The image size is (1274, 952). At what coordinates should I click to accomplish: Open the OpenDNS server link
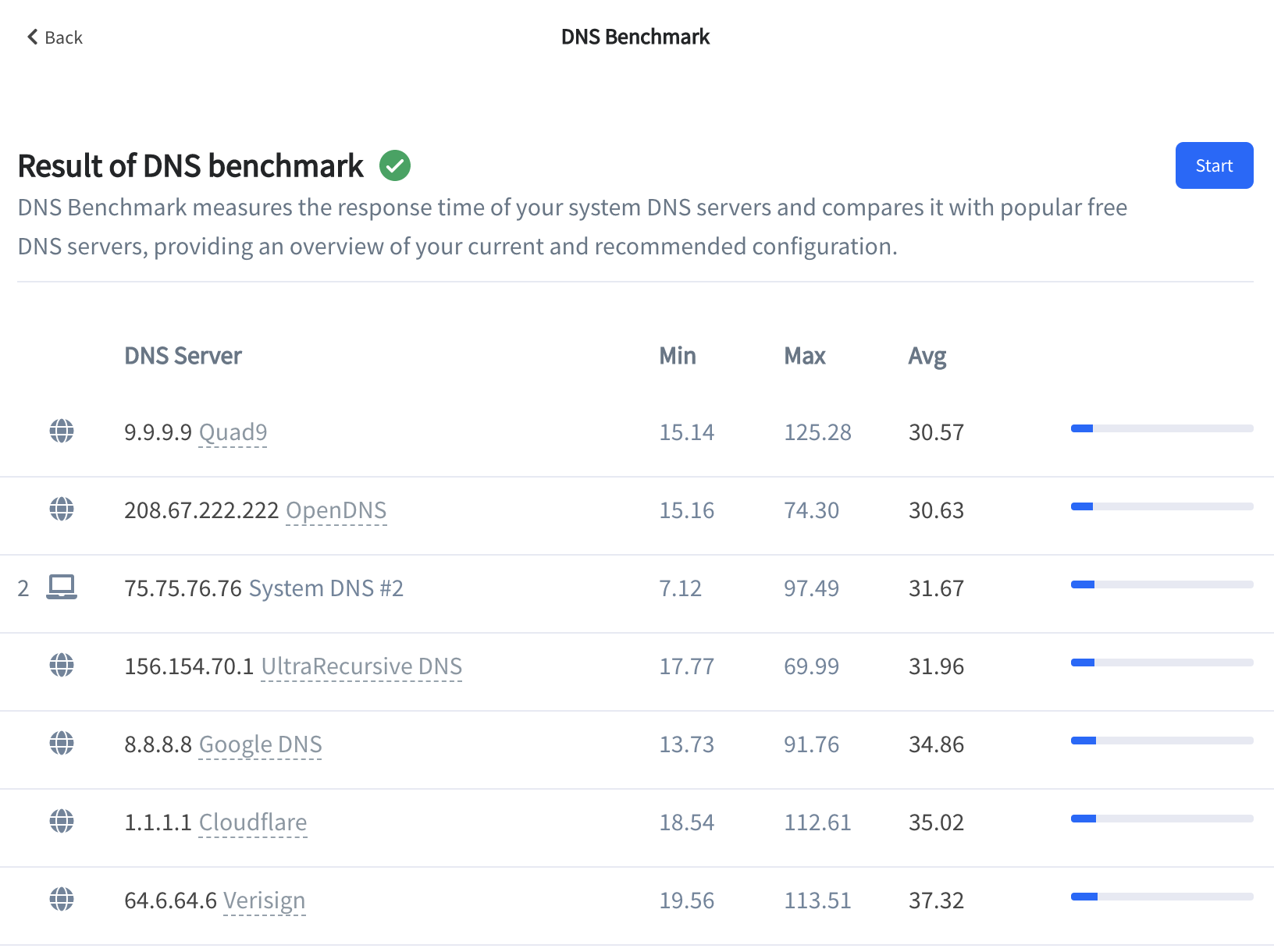(x=336, y=510)
